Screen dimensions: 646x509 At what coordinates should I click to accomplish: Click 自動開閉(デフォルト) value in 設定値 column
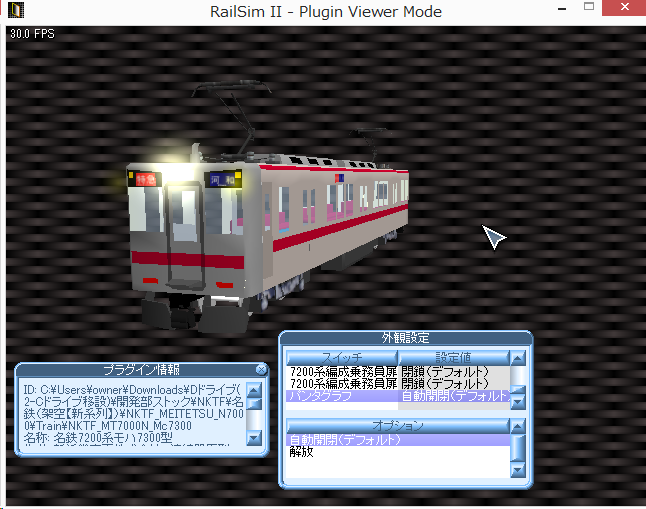click(x=454, y=396)
